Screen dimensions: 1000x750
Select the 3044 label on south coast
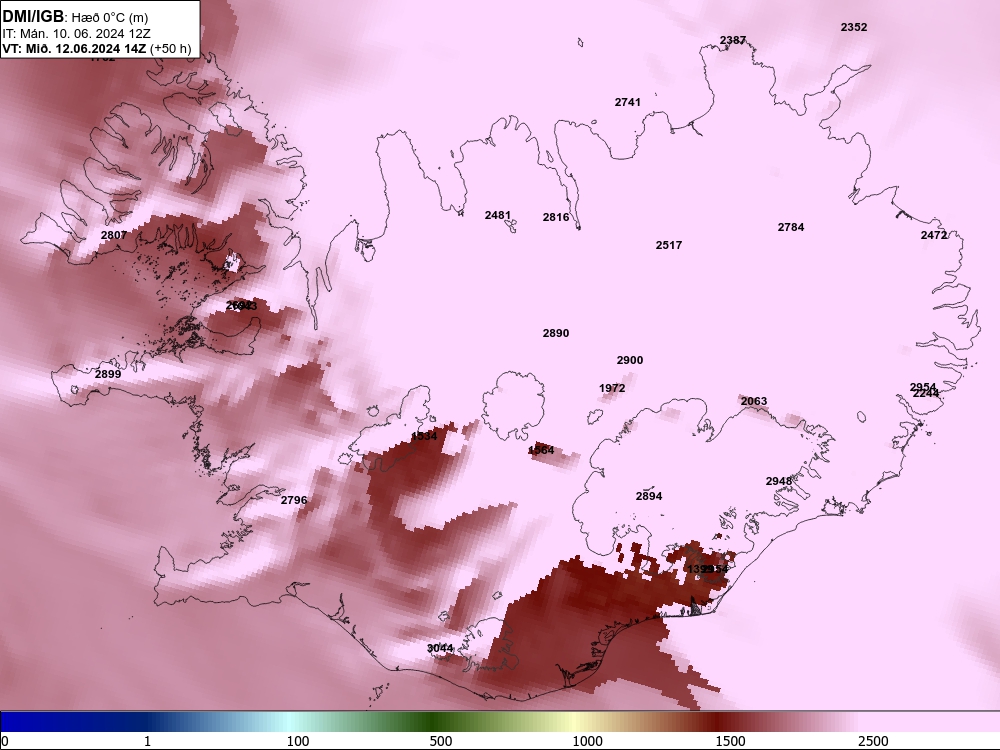click(x=440, y=649)
